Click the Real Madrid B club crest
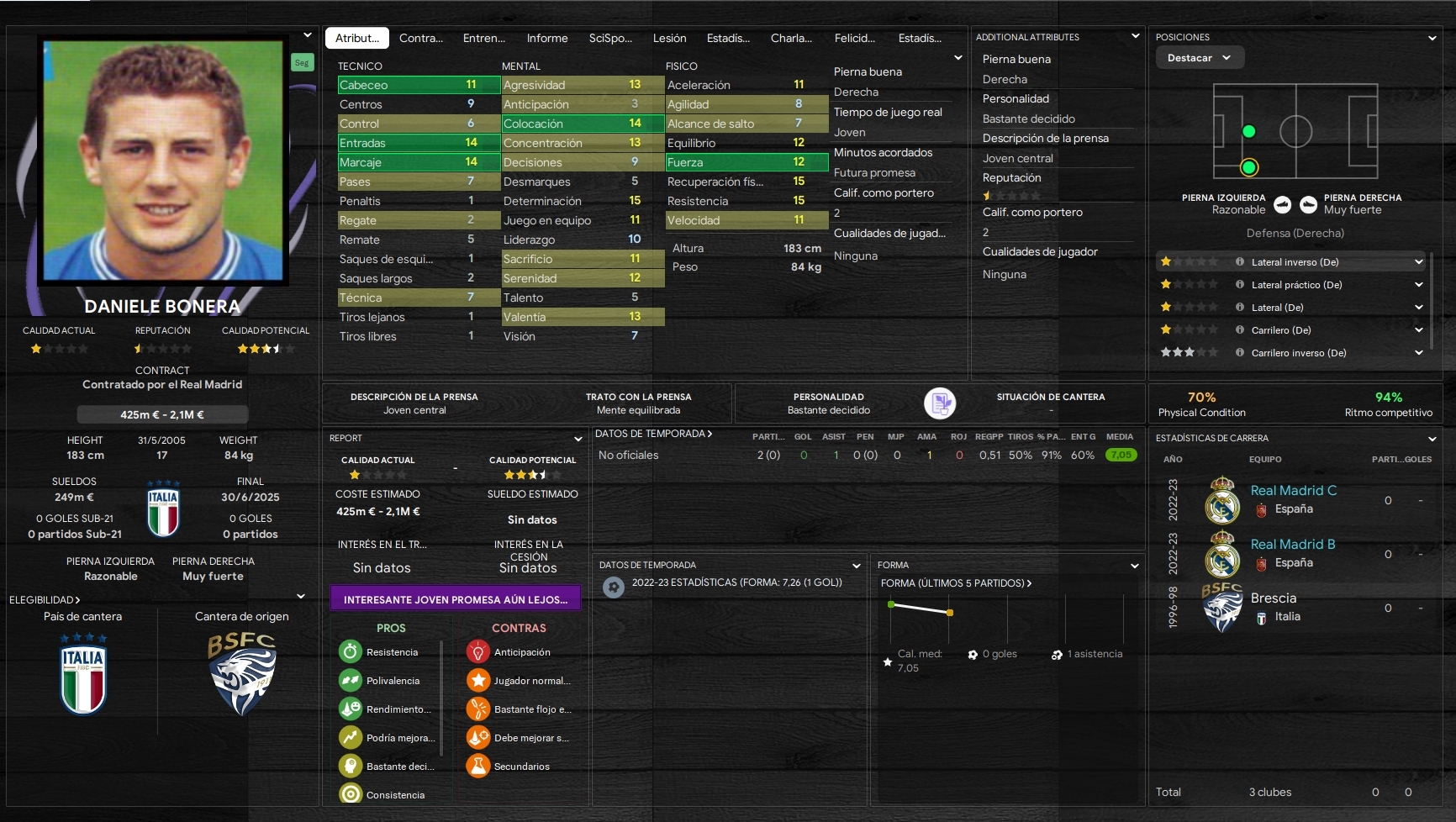The width and height of the screenshot is (1456, 822). click(x=1222, y=554)
